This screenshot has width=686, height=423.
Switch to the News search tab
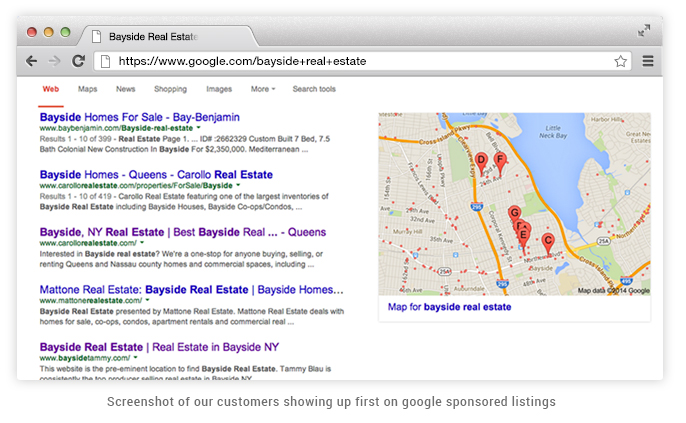[x=126, y=89]
